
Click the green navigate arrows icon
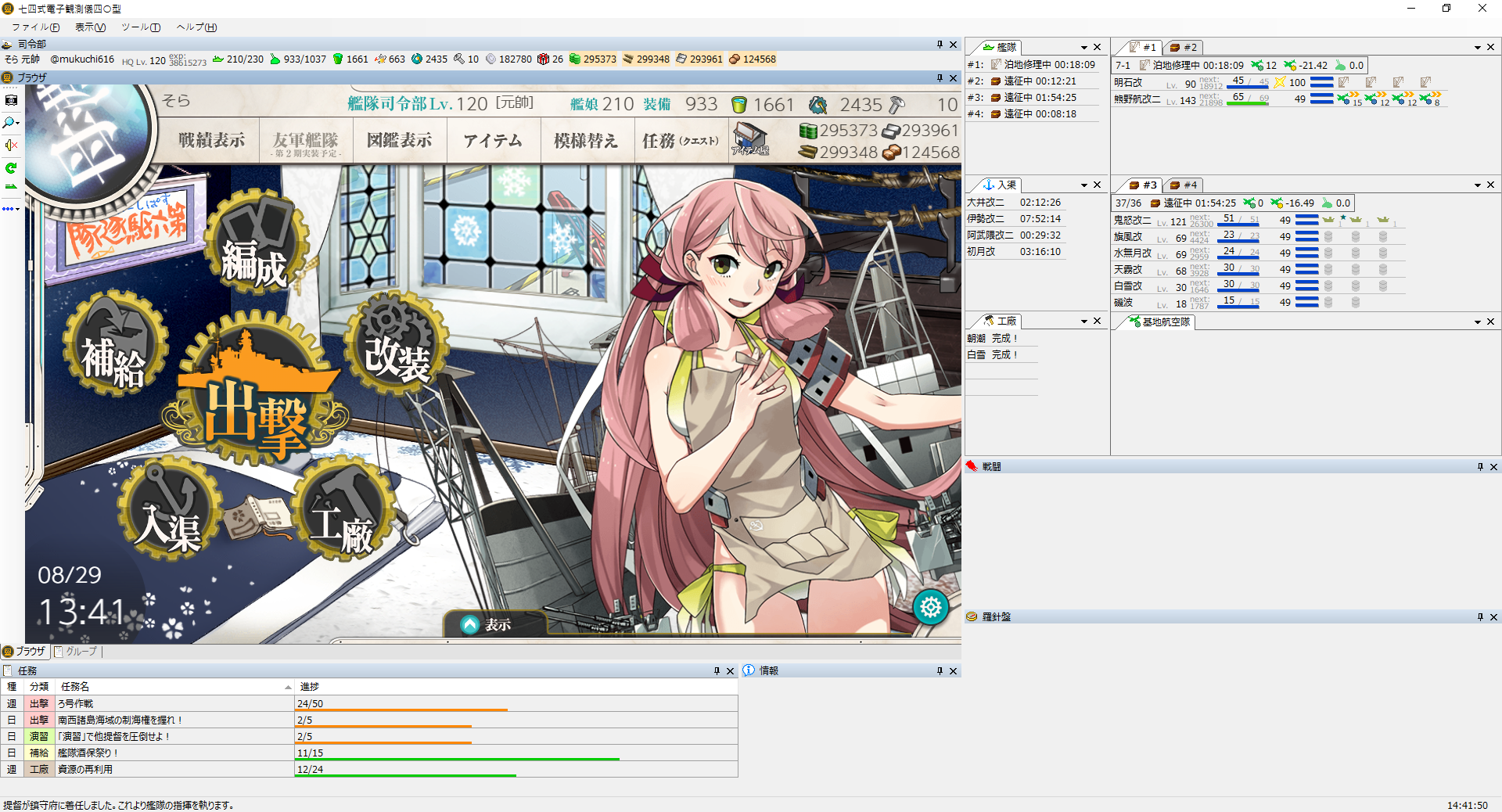click(x=11, y=187)
